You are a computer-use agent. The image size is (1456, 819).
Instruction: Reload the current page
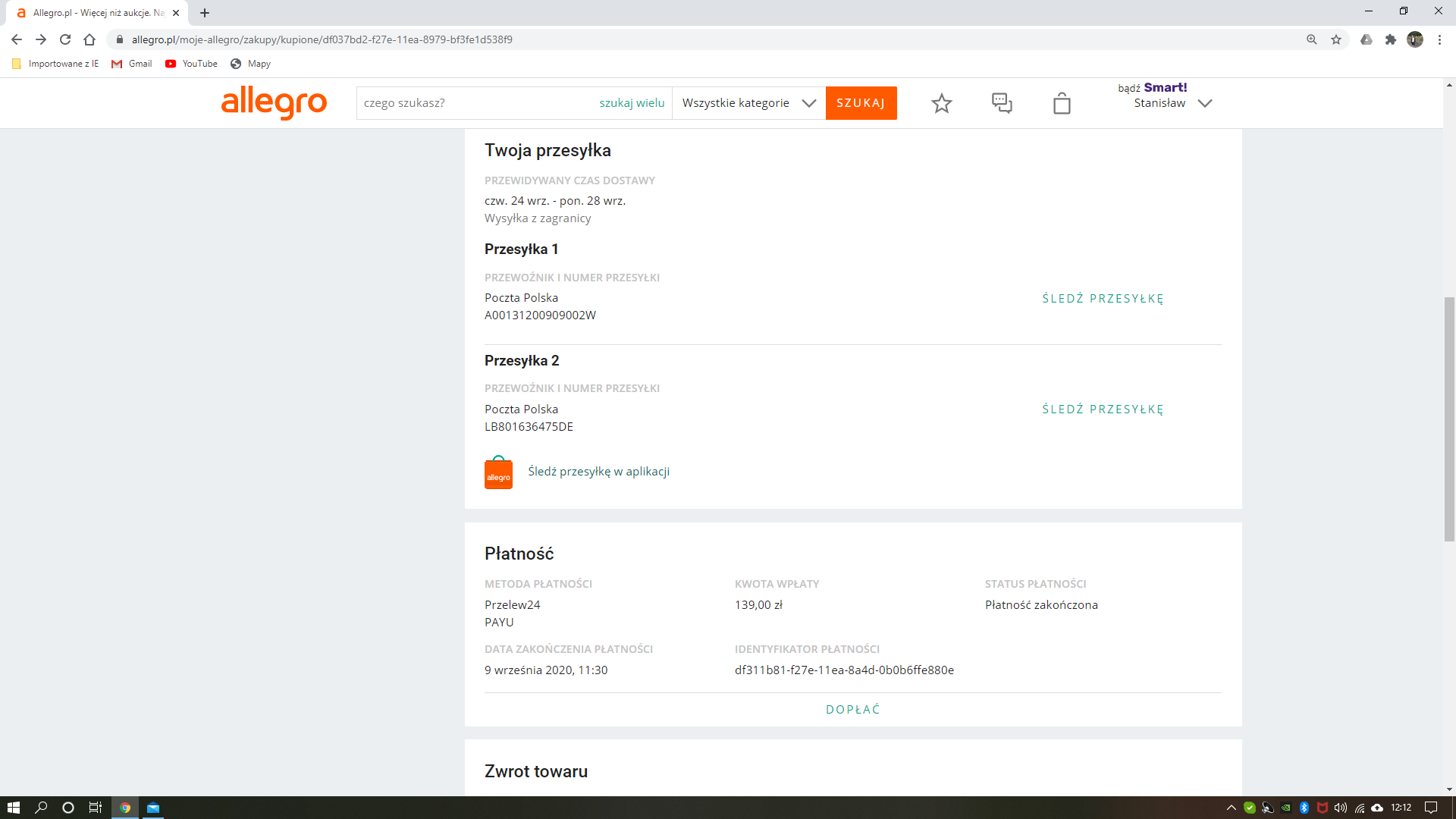point(65,39)
